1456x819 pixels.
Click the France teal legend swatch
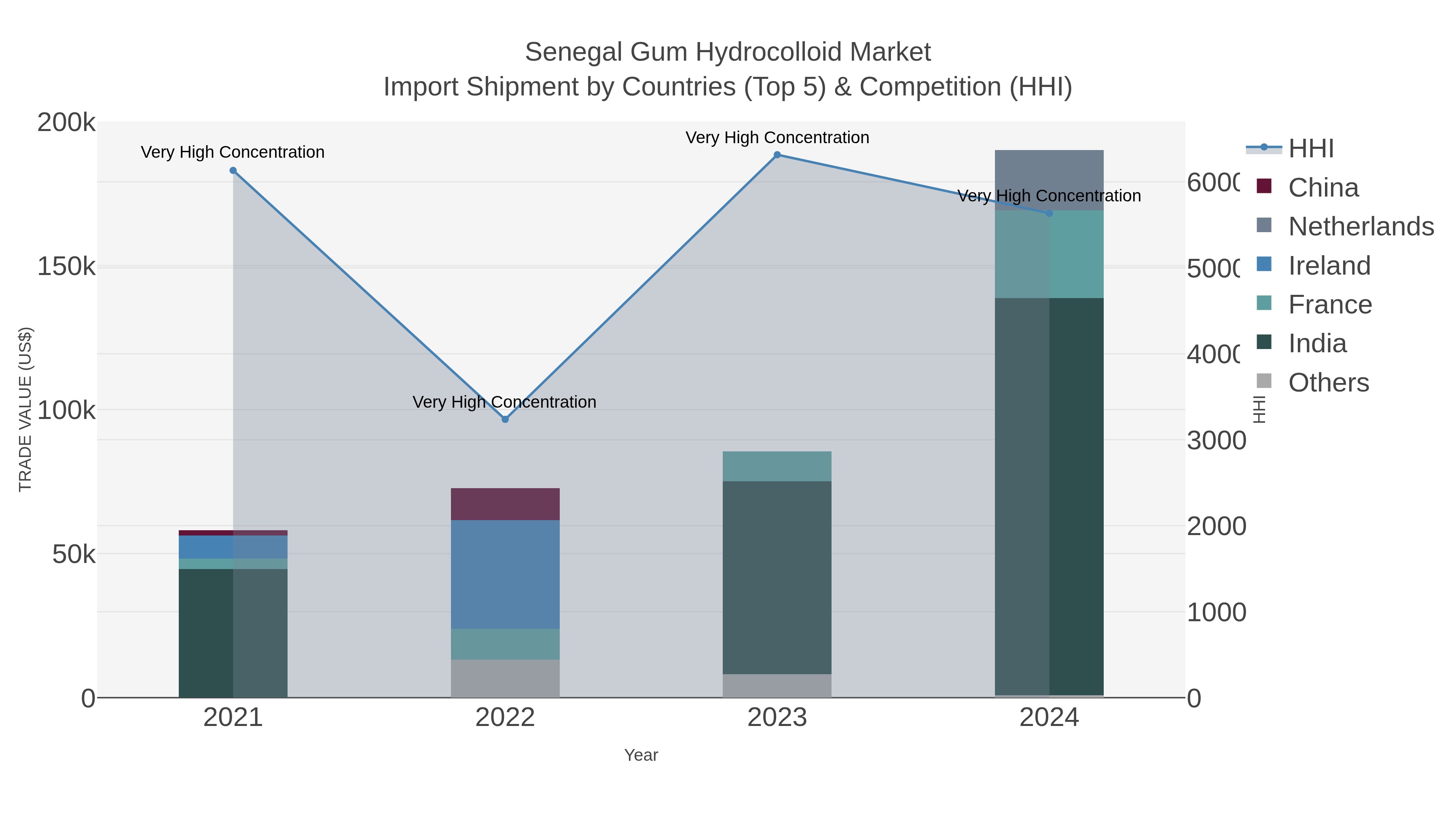tap(1264, 303)
